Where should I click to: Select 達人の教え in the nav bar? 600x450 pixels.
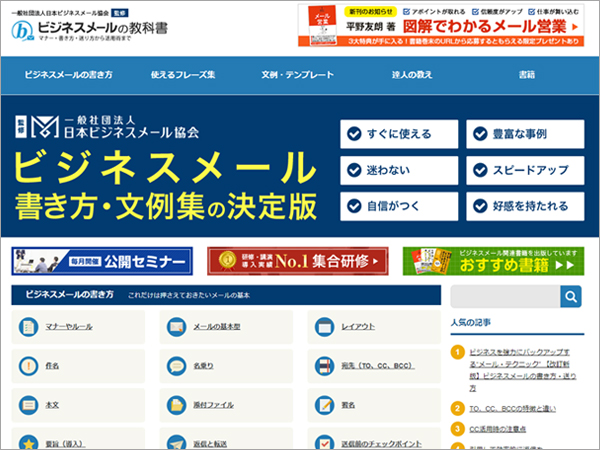click(x=412, y=75)
